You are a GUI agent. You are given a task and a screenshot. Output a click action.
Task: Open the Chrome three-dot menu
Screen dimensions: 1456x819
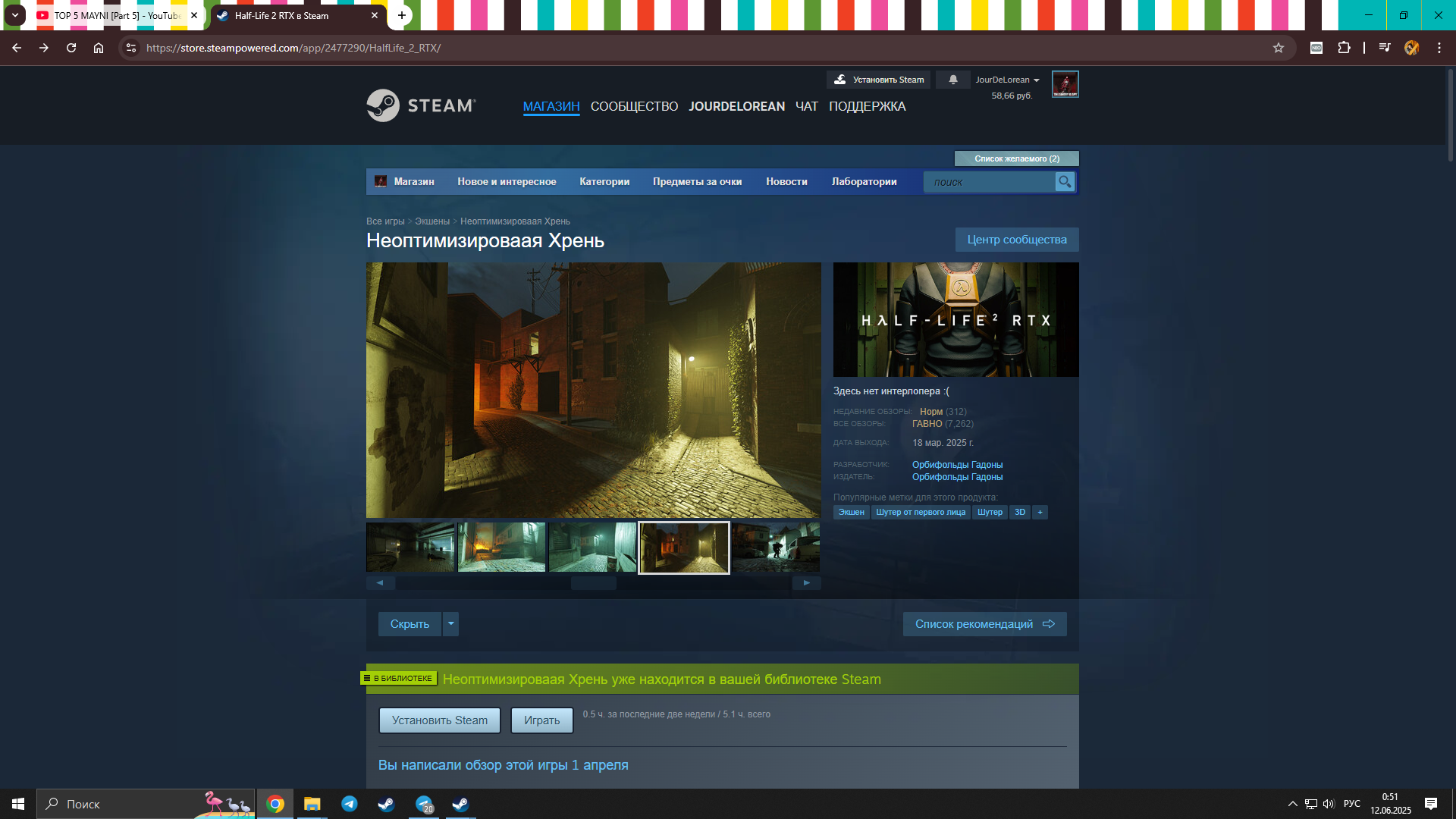(x=1439, y=48)
